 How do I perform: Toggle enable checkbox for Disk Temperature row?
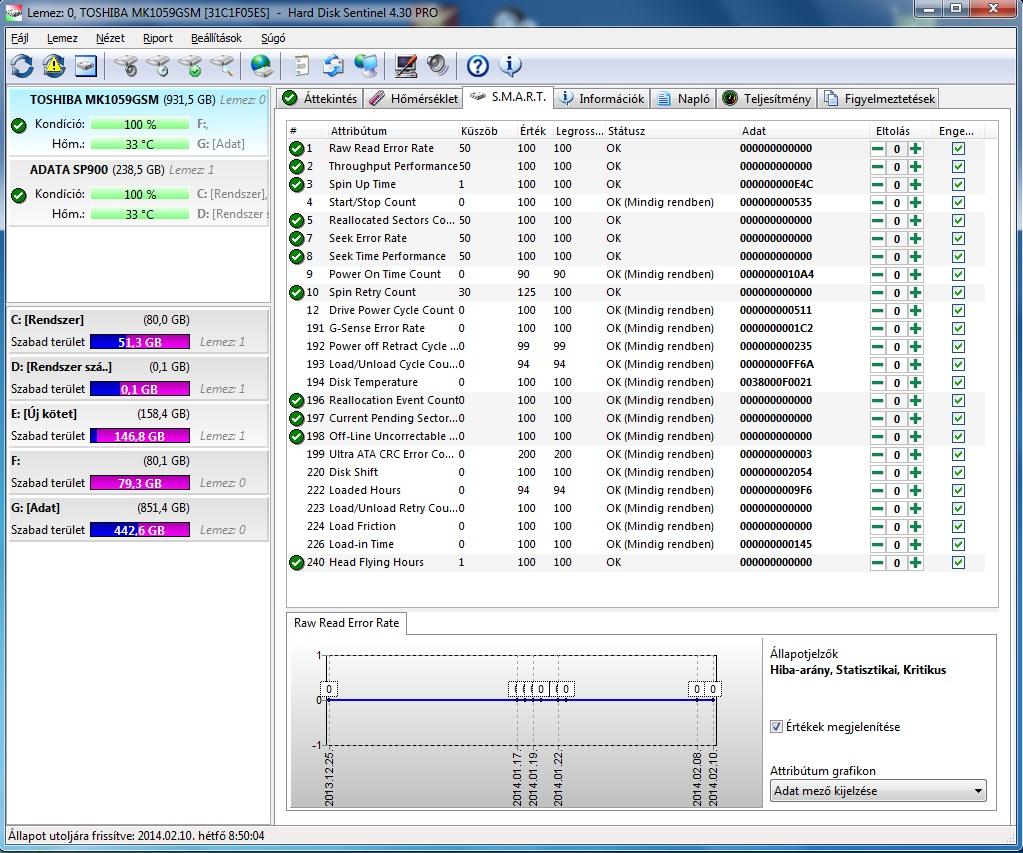(x=958, y=382)
